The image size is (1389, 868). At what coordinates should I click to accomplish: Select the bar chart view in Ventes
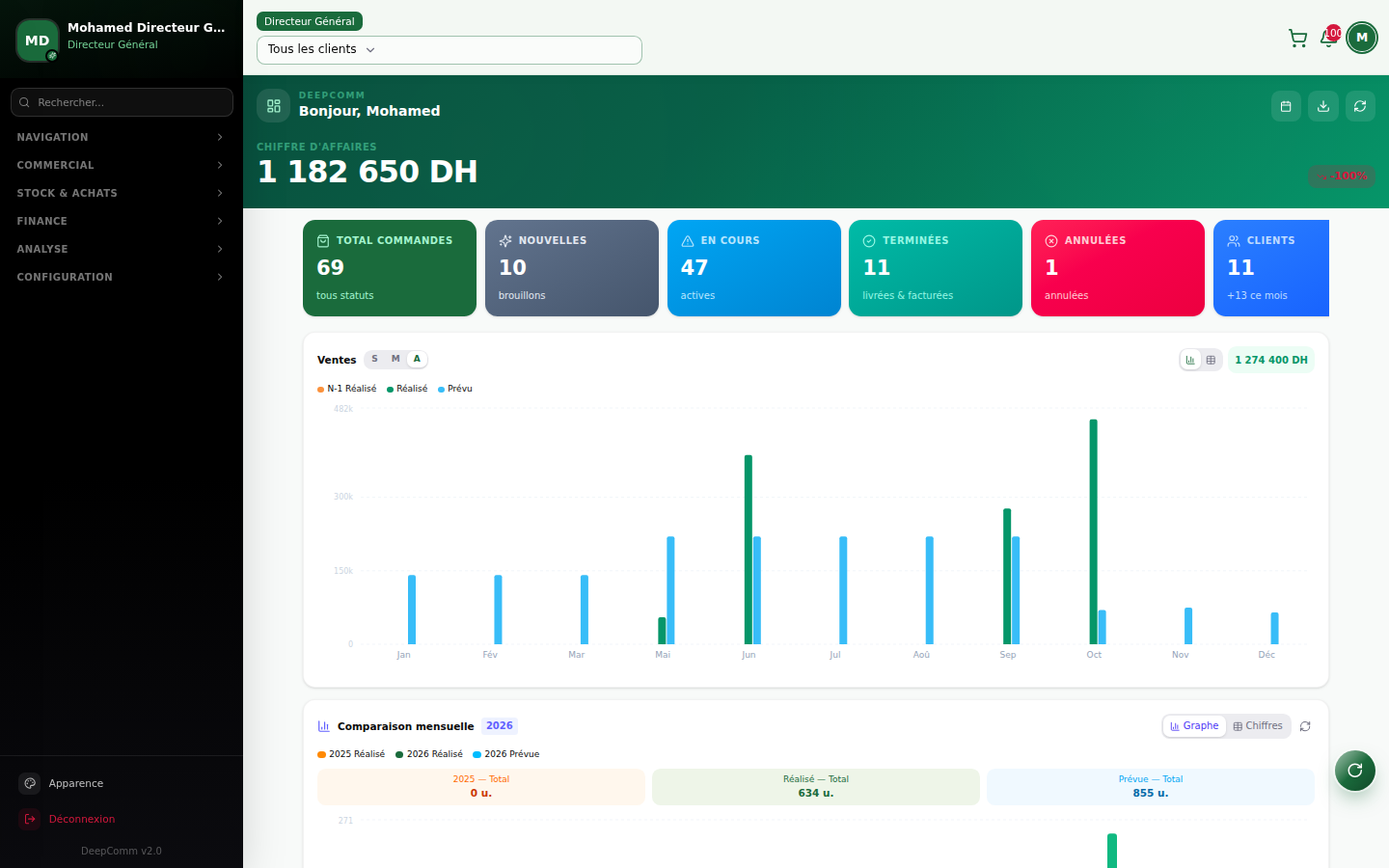1190,360
